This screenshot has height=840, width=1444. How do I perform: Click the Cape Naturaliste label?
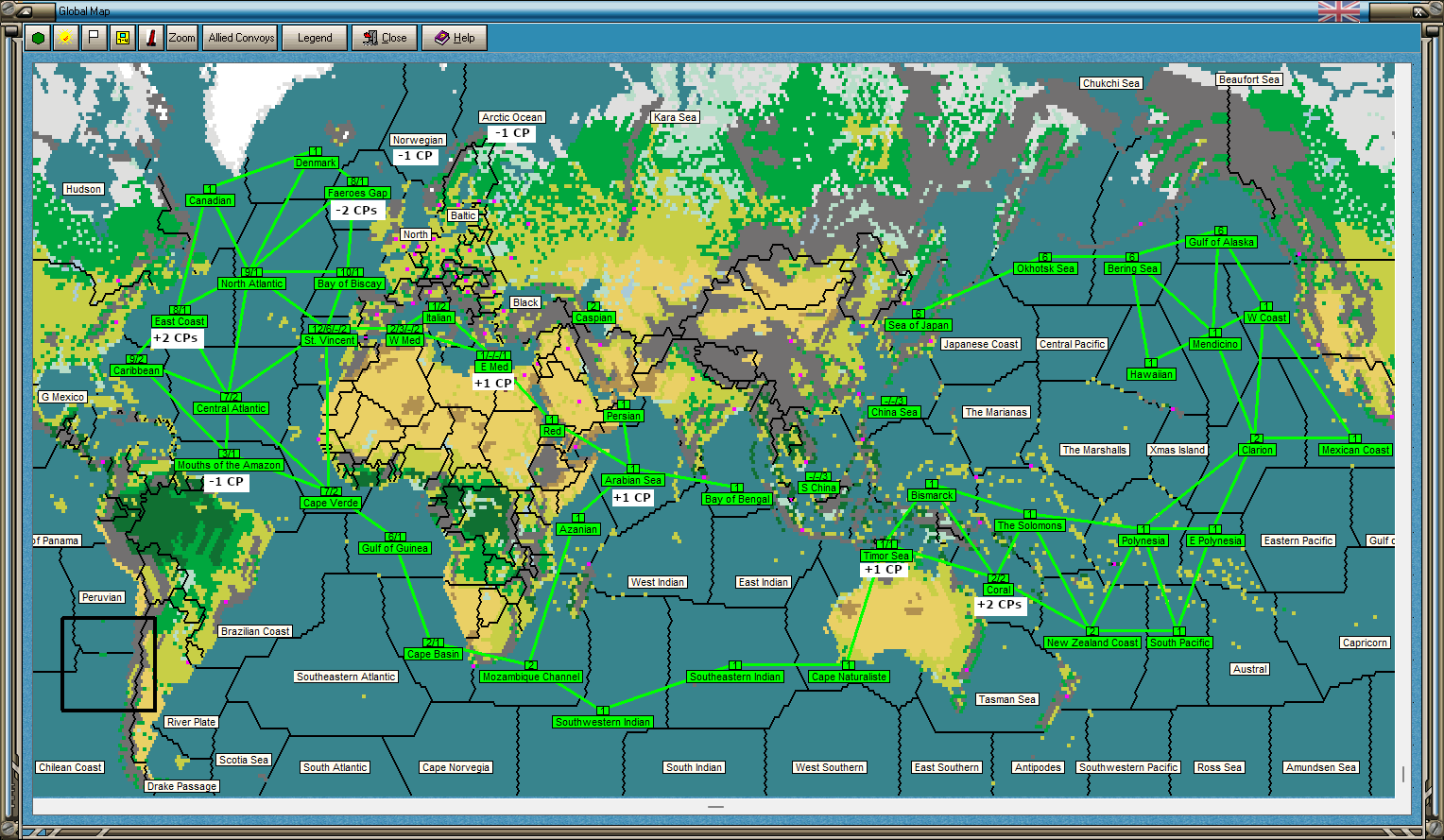(x=850, y=677)
